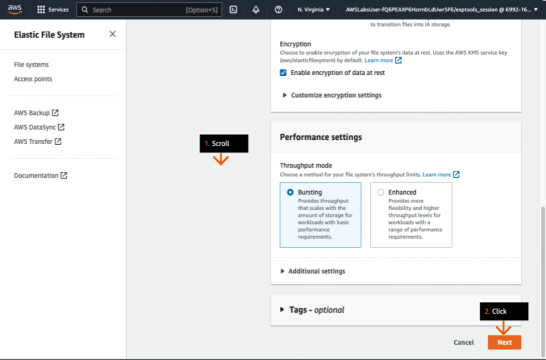This screenshot has height=360, width=546.
Task: Open the notifications bell icon
Action: (256, 9)
